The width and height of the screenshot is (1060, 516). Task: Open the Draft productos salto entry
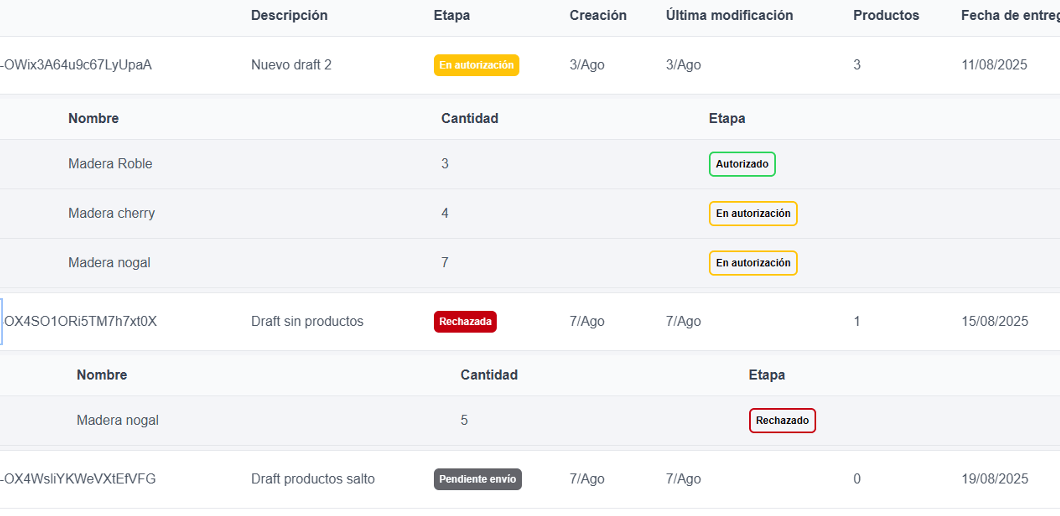click(312, 479)
